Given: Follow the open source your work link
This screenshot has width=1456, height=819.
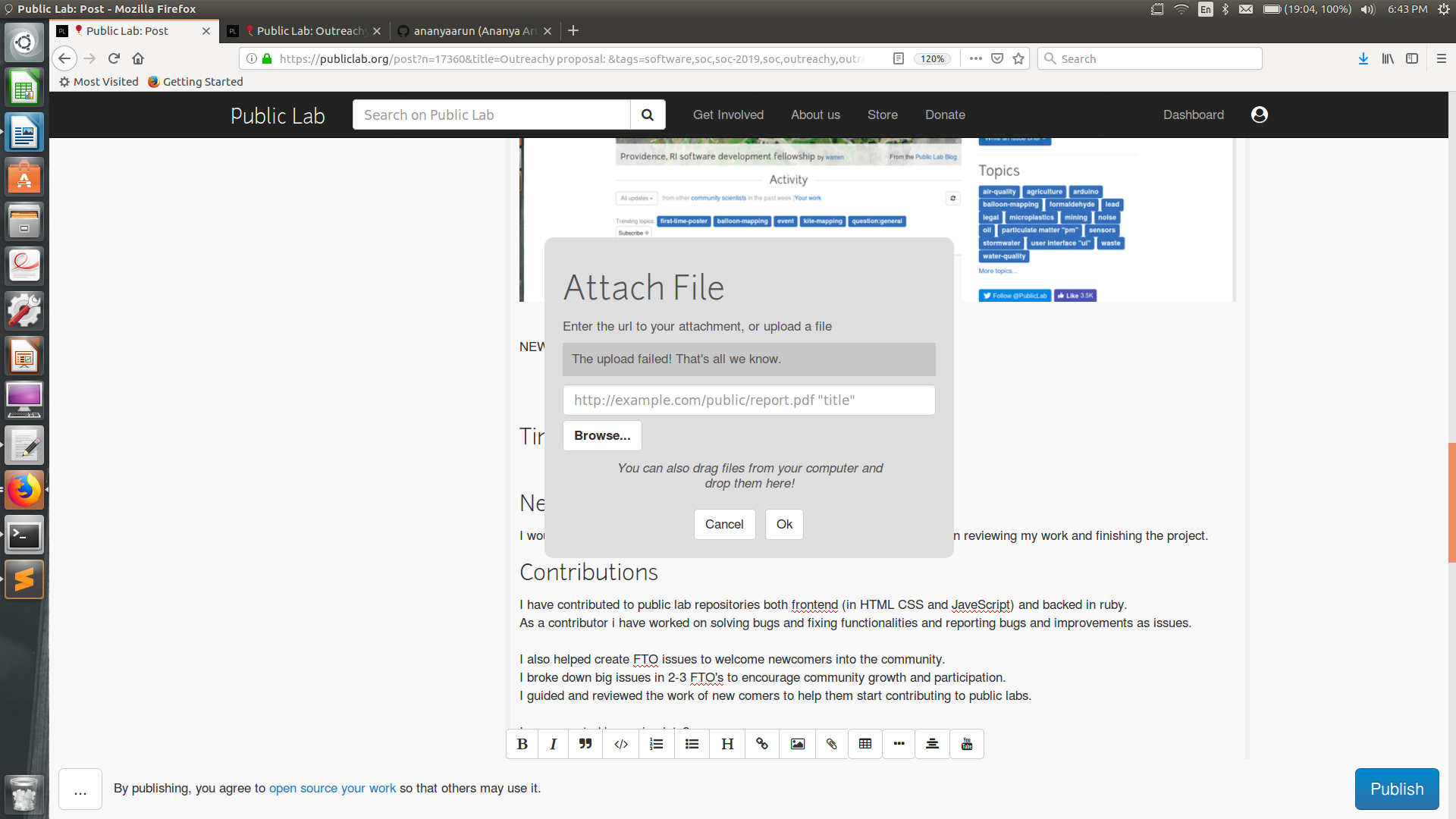Looking at the screenshot, I should click(332, 789).
